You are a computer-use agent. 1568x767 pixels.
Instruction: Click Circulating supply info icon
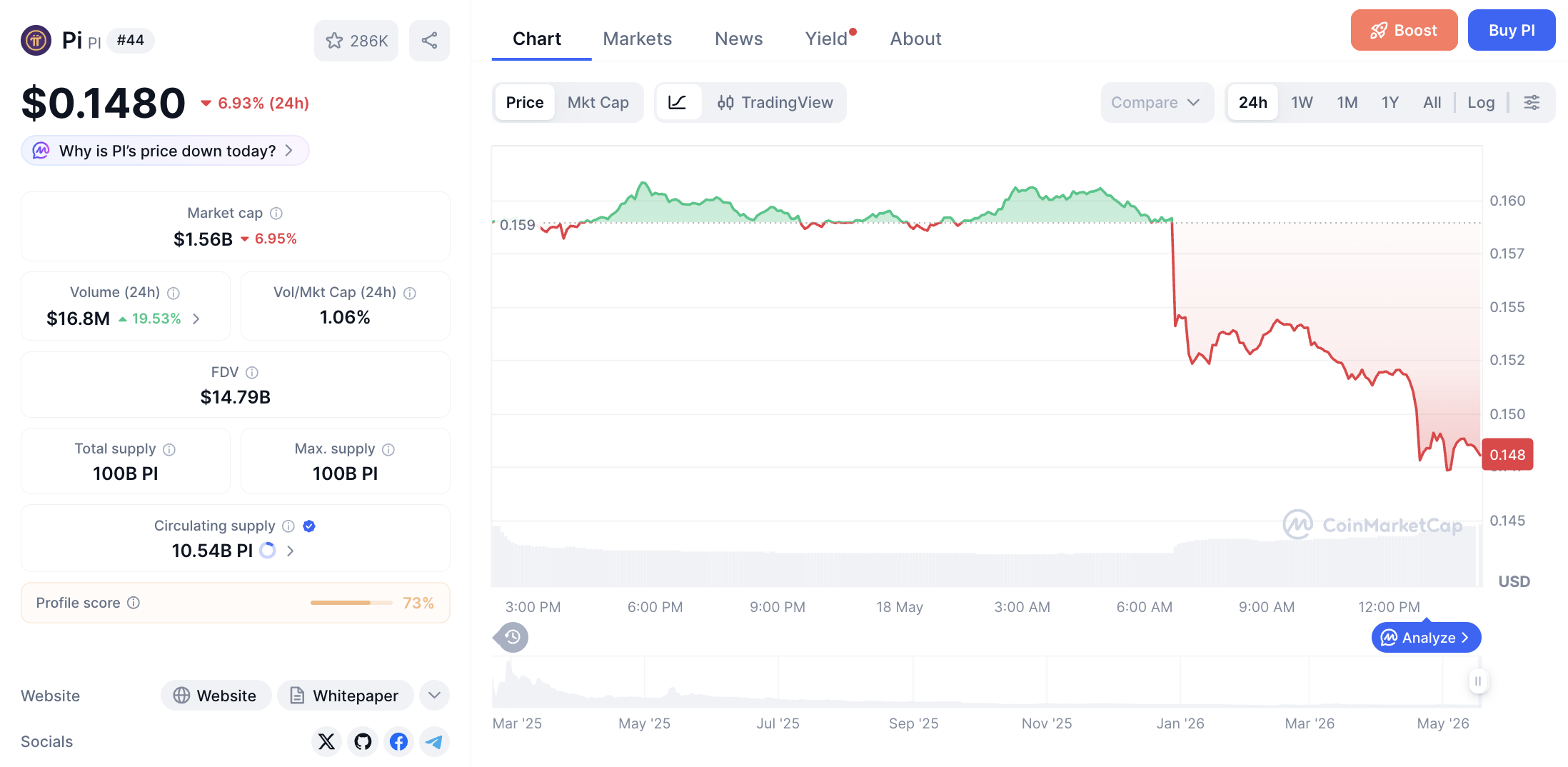pos(288,526)
